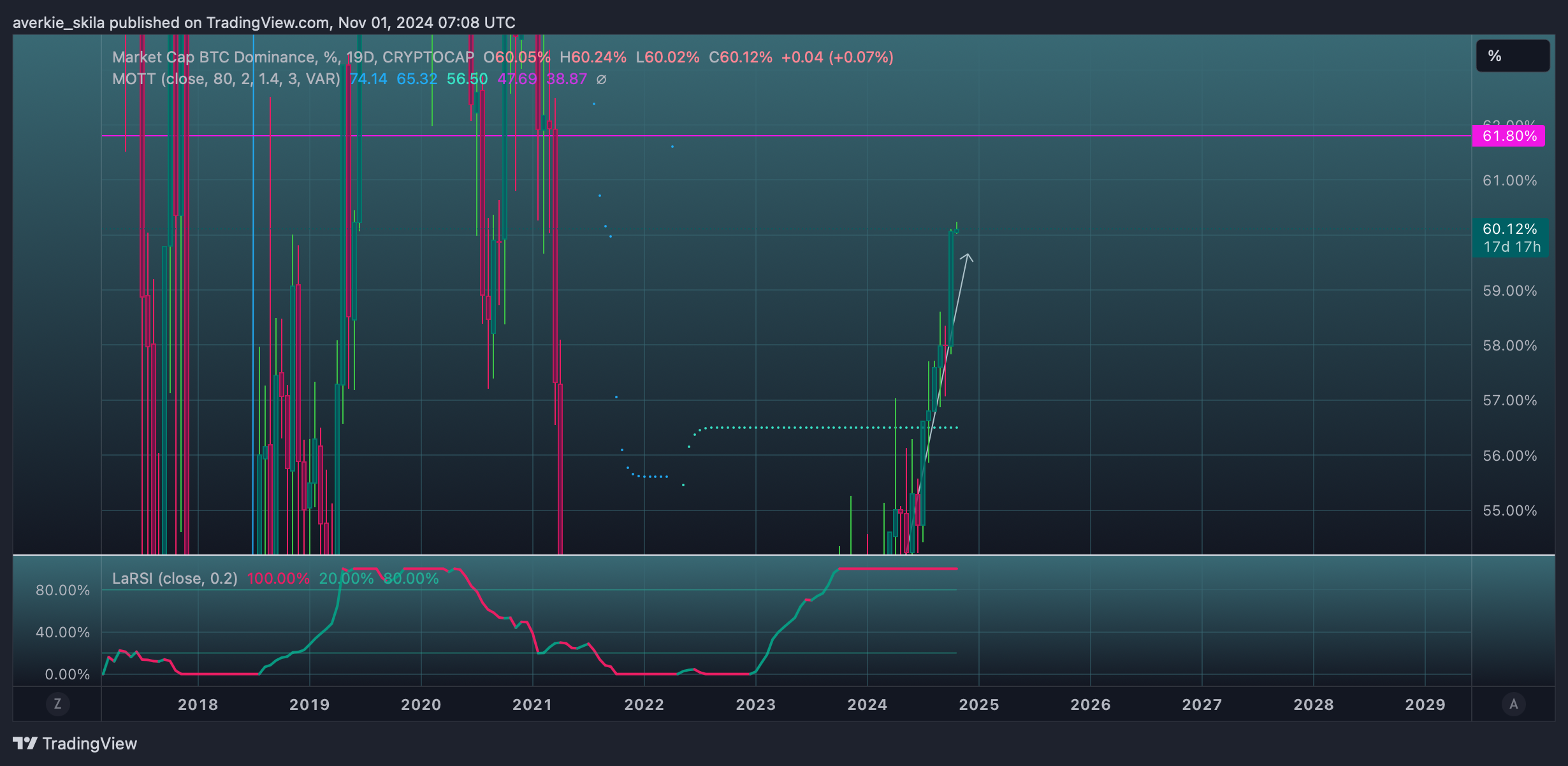Click the 2021 time axis label
Viewport: 1568px width, 766px height.
pyautogui.click(x=532, y=705)
